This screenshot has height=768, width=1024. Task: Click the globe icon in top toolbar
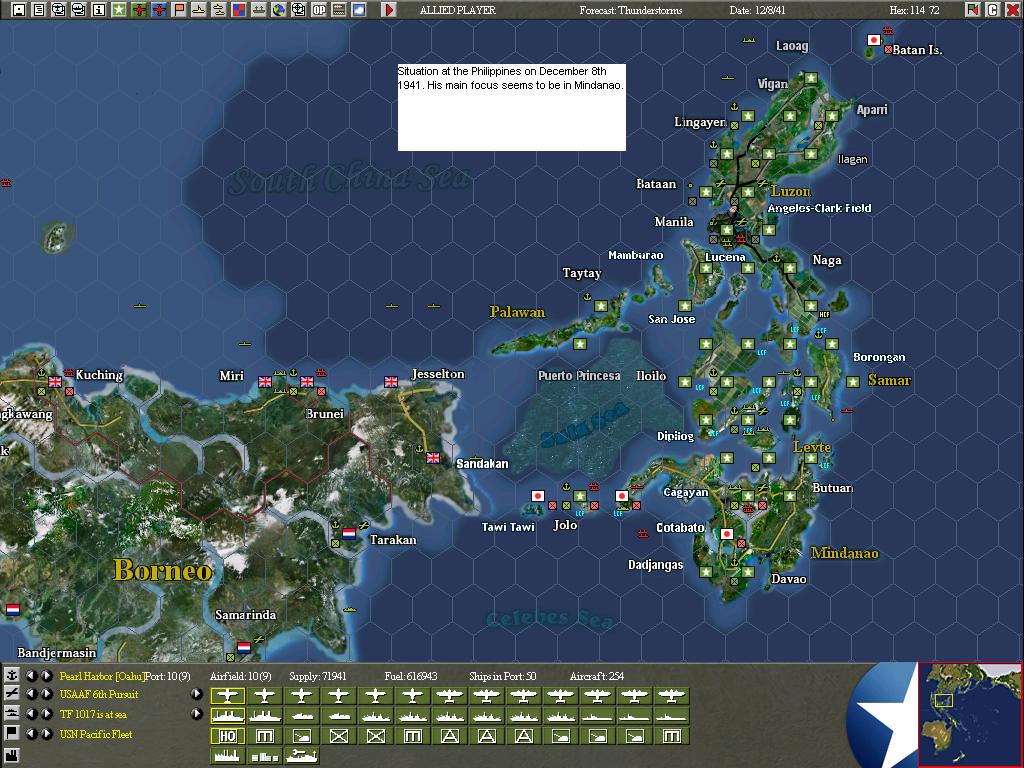[x=279, y=10]
